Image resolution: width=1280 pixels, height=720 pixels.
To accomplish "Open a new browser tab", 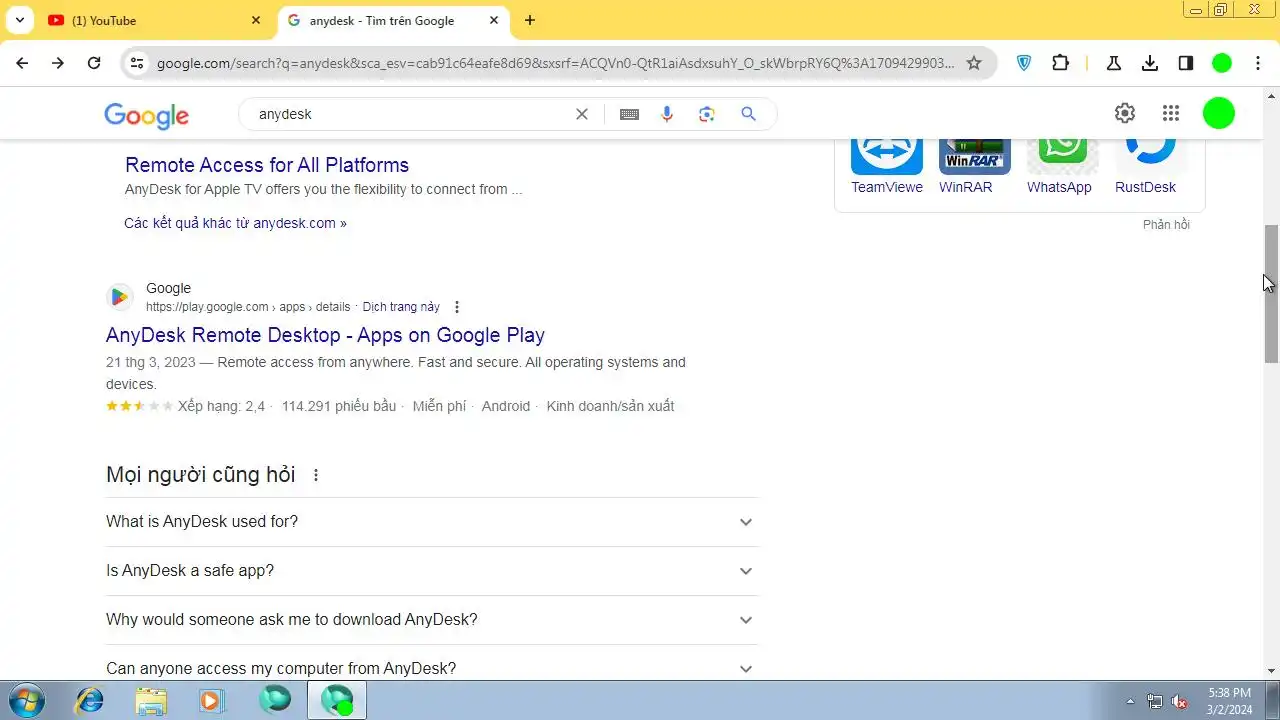I will pos(530,20).
